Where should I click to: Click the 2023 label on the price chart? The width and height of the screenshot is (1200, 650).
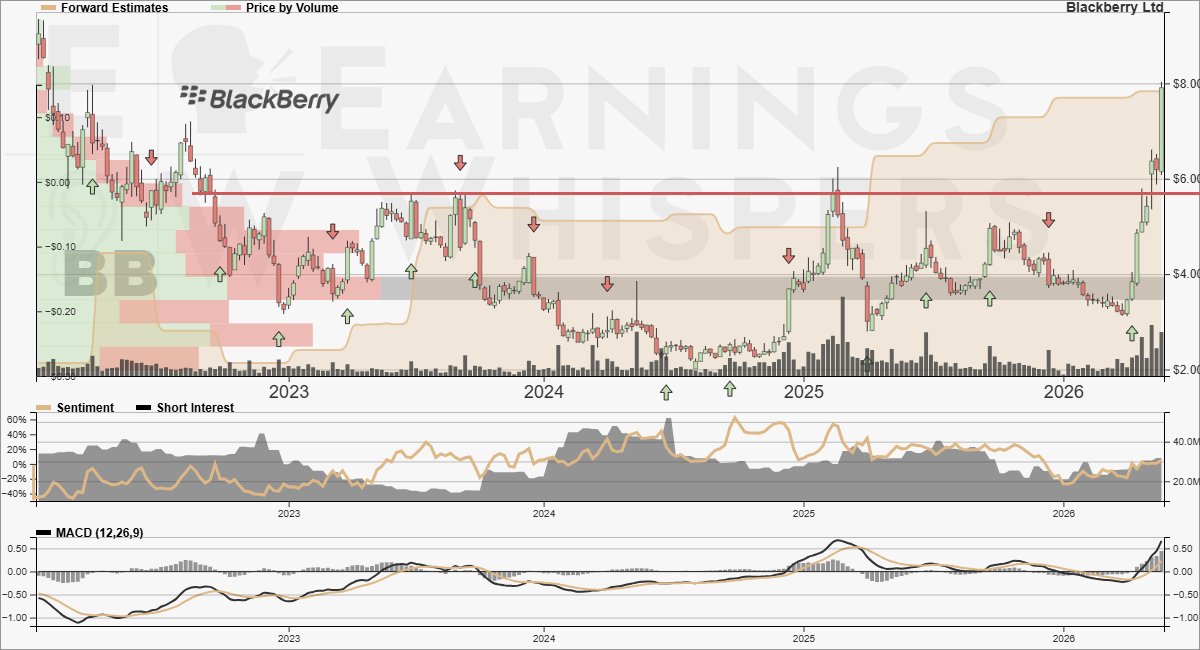pyautogui.click(x=289, y=391)
